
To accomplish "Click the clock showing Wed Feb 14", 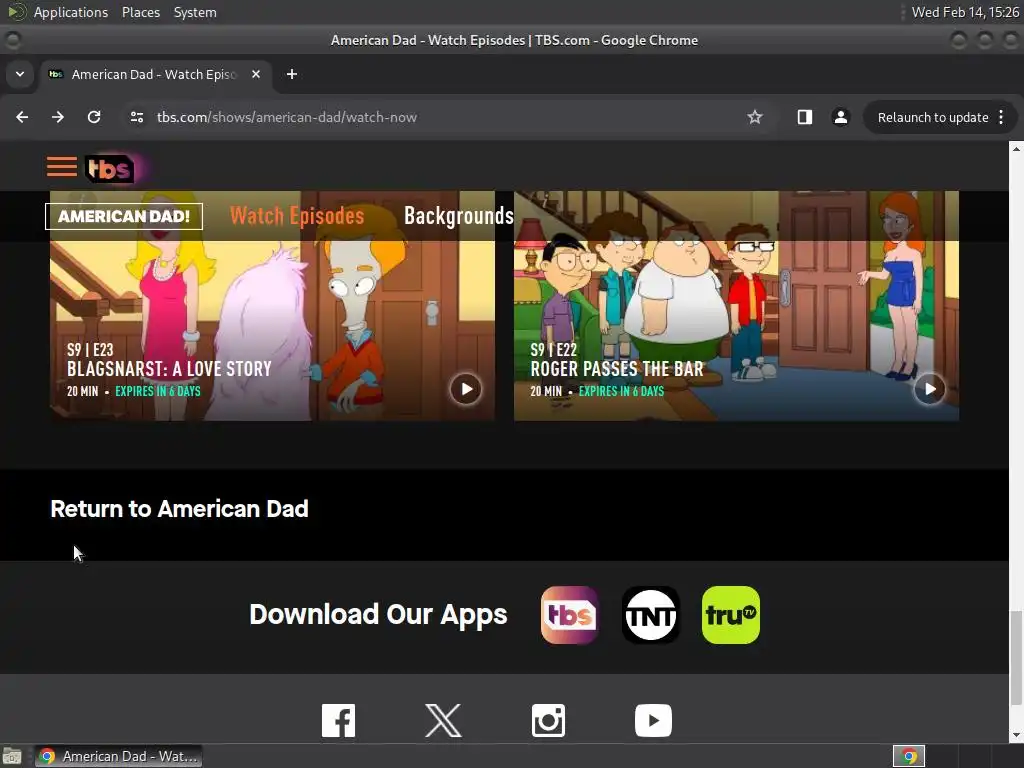I will pos(965,12).
